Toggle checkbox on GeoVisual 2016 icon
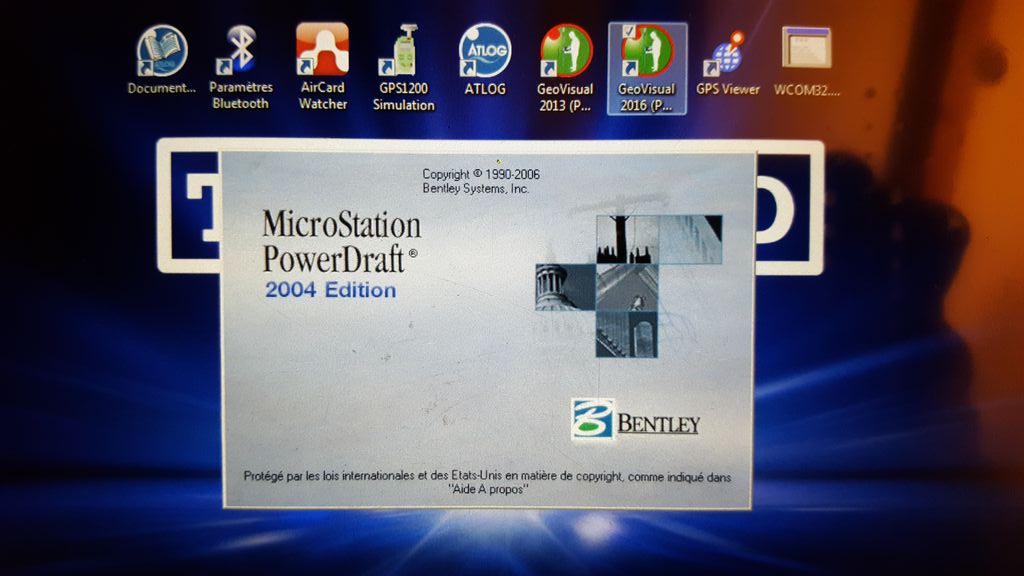Screen dimensions: 1024x576 (628, 31)
